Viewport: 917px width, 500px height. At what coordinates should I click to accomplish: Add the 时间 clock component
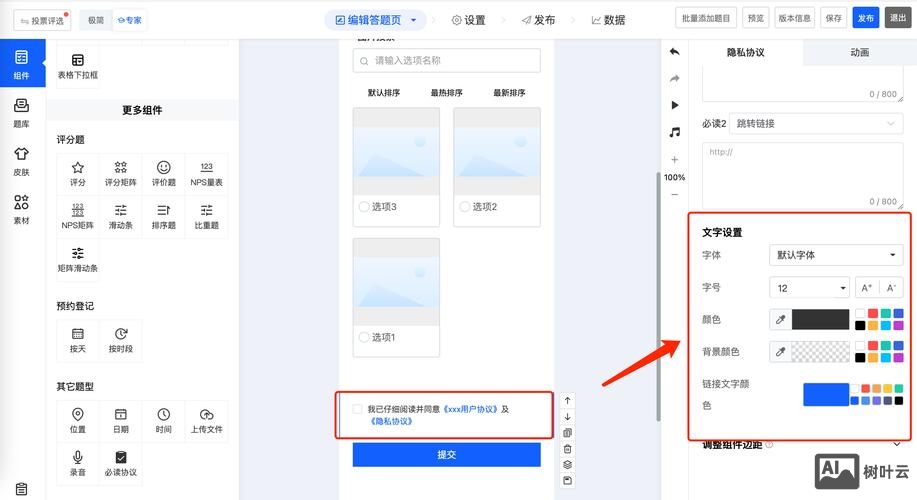coord(164,420)
